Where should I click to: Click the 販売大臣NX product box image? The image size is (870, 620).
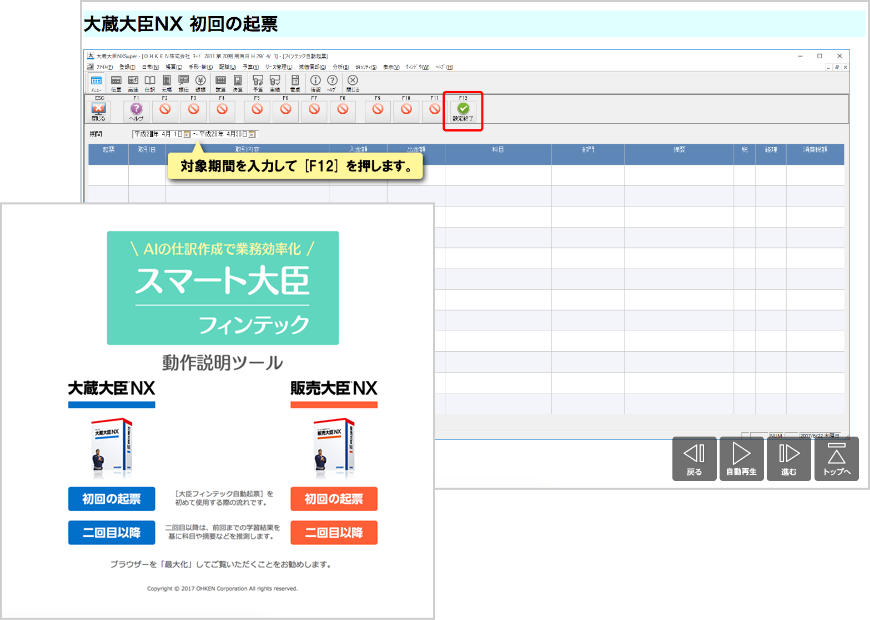coord(334,447)
